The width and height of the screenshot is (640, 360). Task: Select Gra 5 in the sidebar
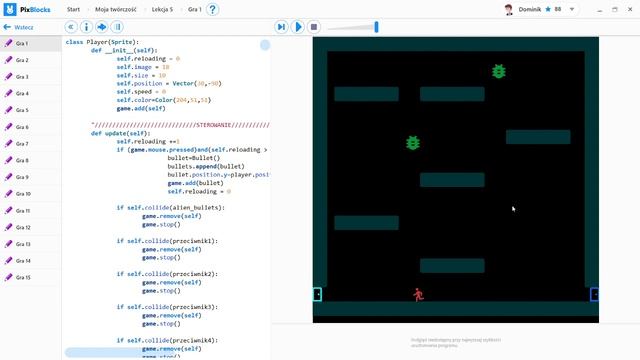pyautogui.click(x=31, y=110)
